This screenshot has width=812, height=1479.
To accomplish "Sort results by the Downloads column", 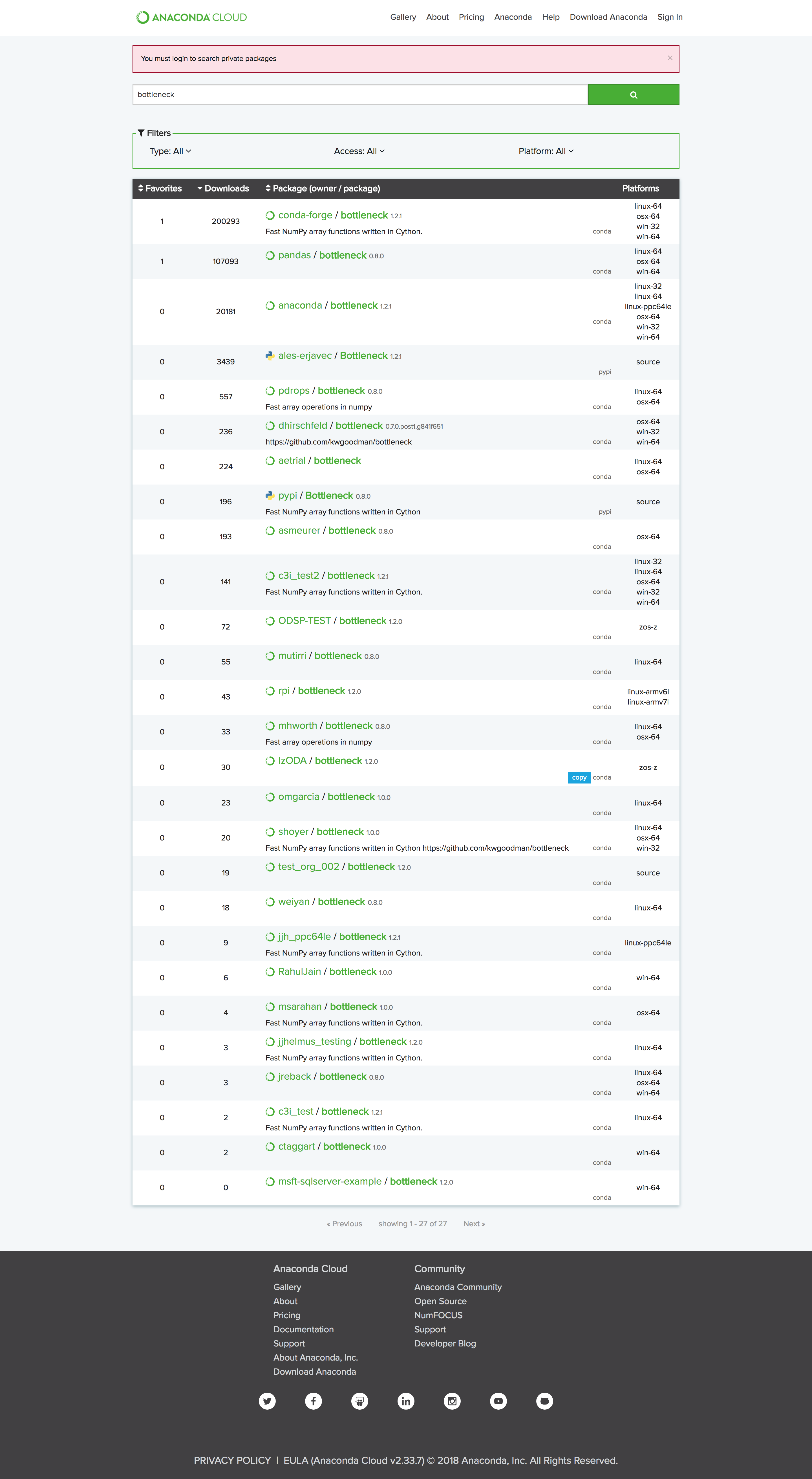I will [x=223, y=188].
